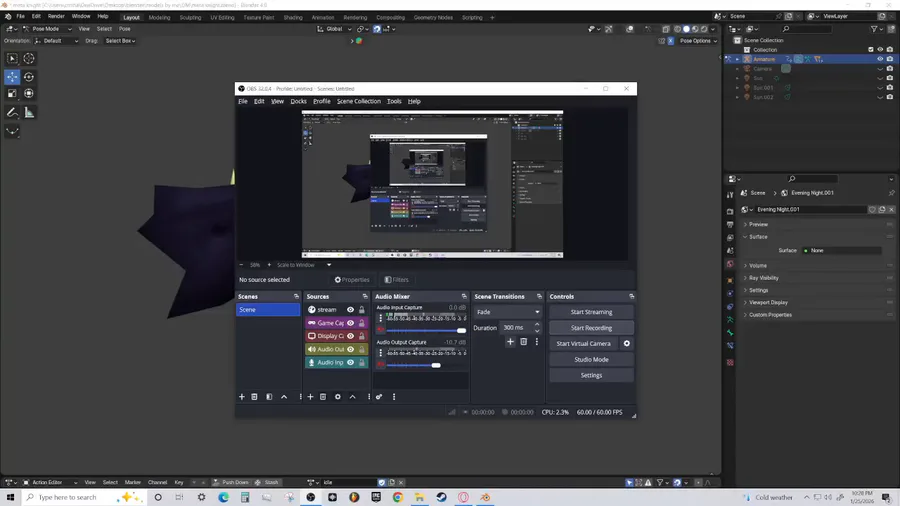Open Render menu in Blender
This screenshot has height=506, width=900.
click(56, 17)
